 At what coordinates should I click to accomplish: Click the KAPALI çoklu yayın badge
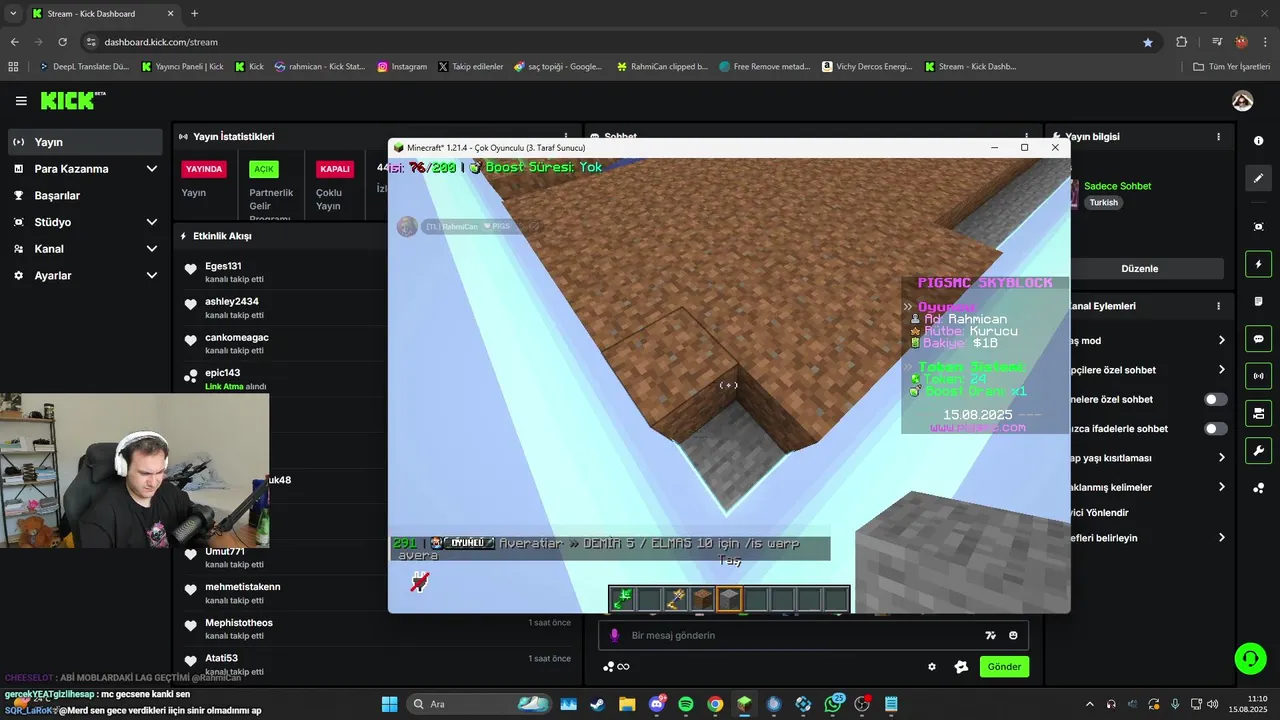[335, 169]
